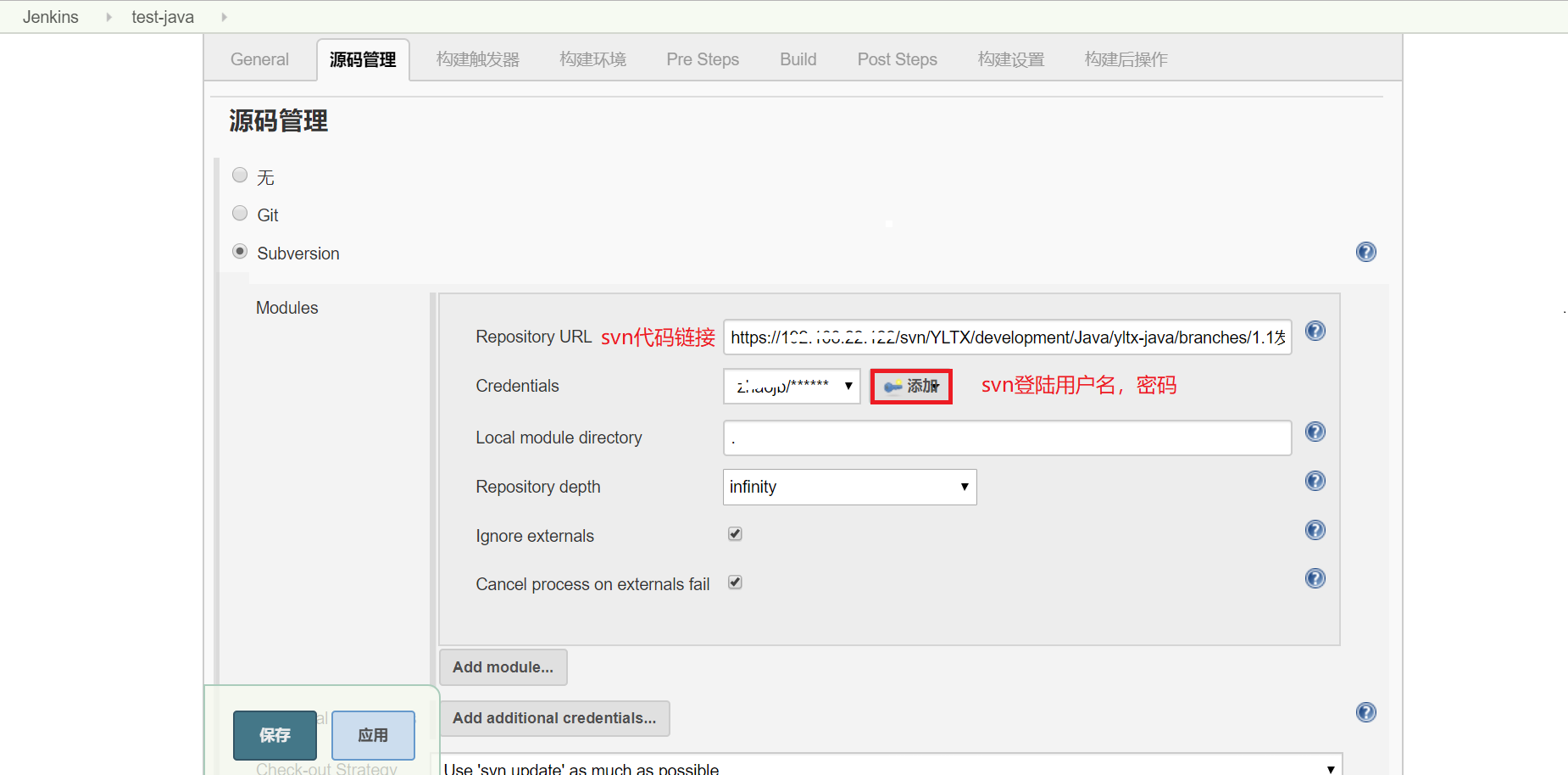Open the Repository depth infinity dropdown
Screen dimensions: 1568x775
tap(849, 487)
